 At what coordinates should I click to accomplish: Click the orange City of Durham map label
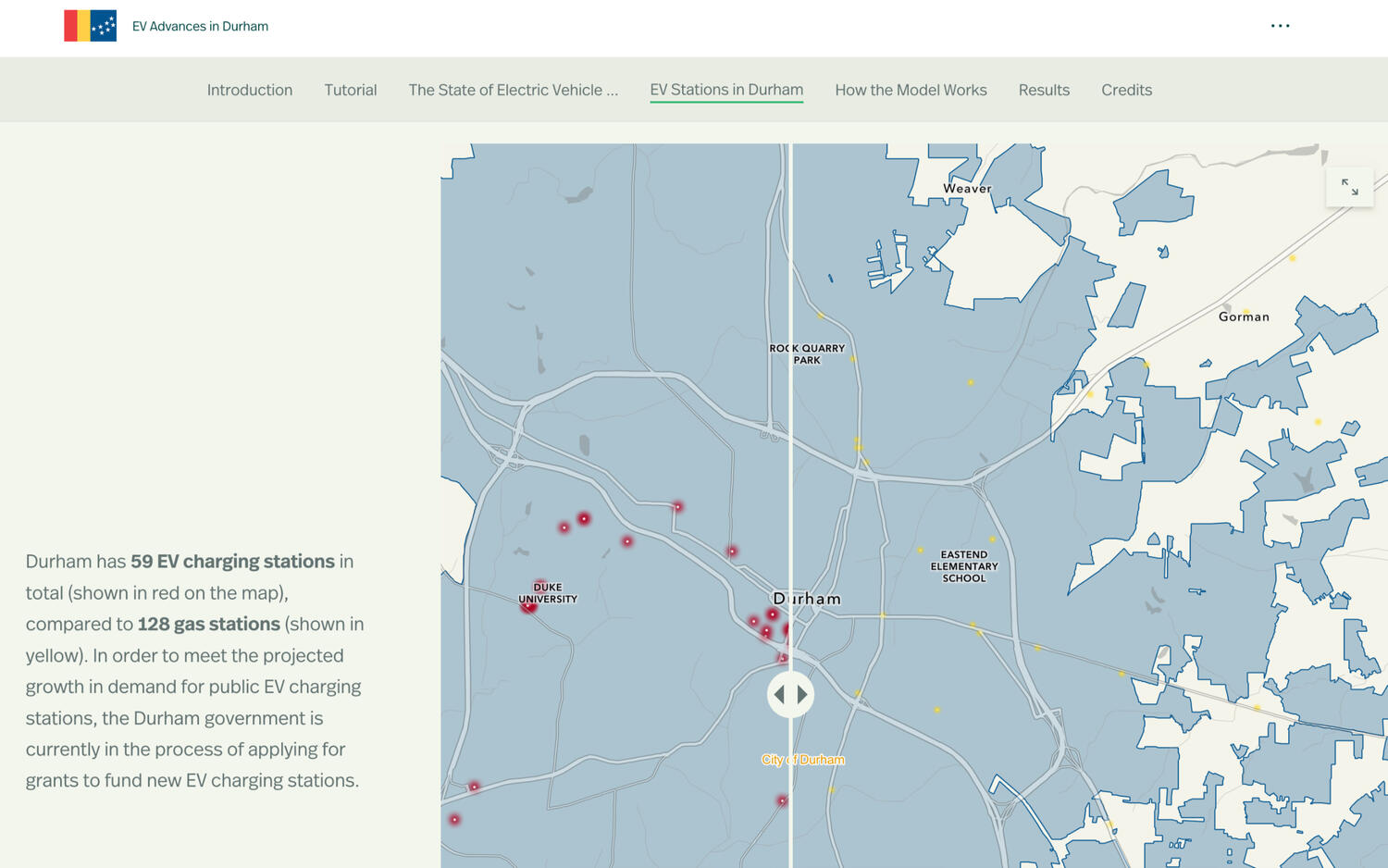802,760
